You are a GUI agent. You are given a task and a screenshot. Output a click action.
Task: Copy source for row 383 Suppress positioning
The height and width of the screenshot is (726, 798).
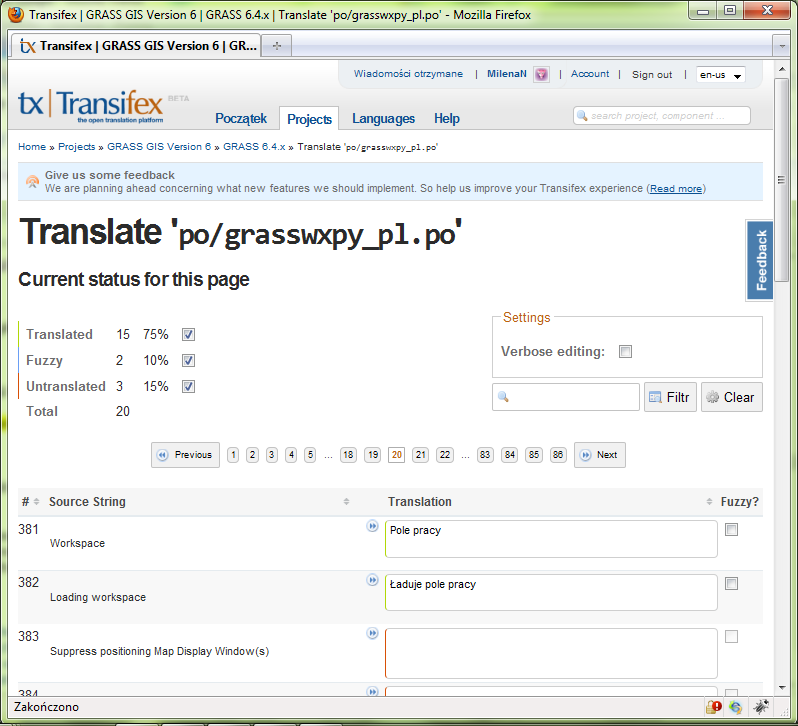[373, 633]
